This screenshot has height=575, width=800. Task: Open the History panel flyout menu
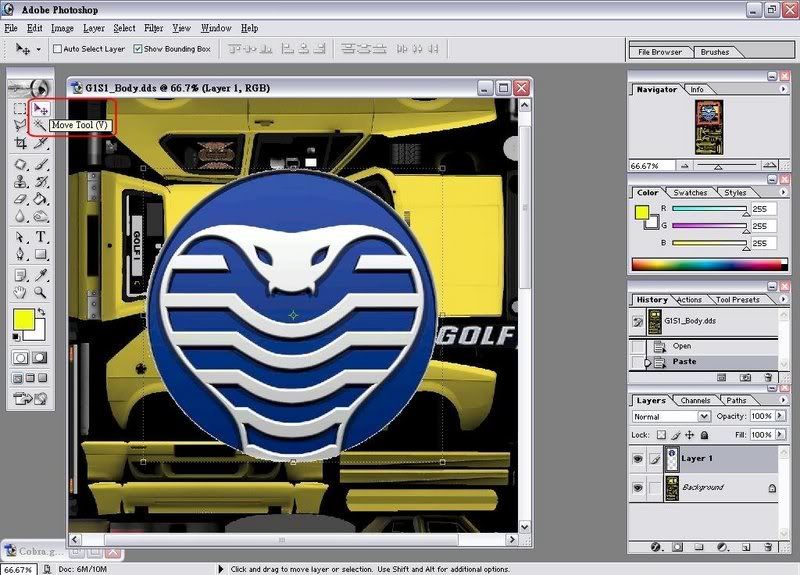coord(783,299)
